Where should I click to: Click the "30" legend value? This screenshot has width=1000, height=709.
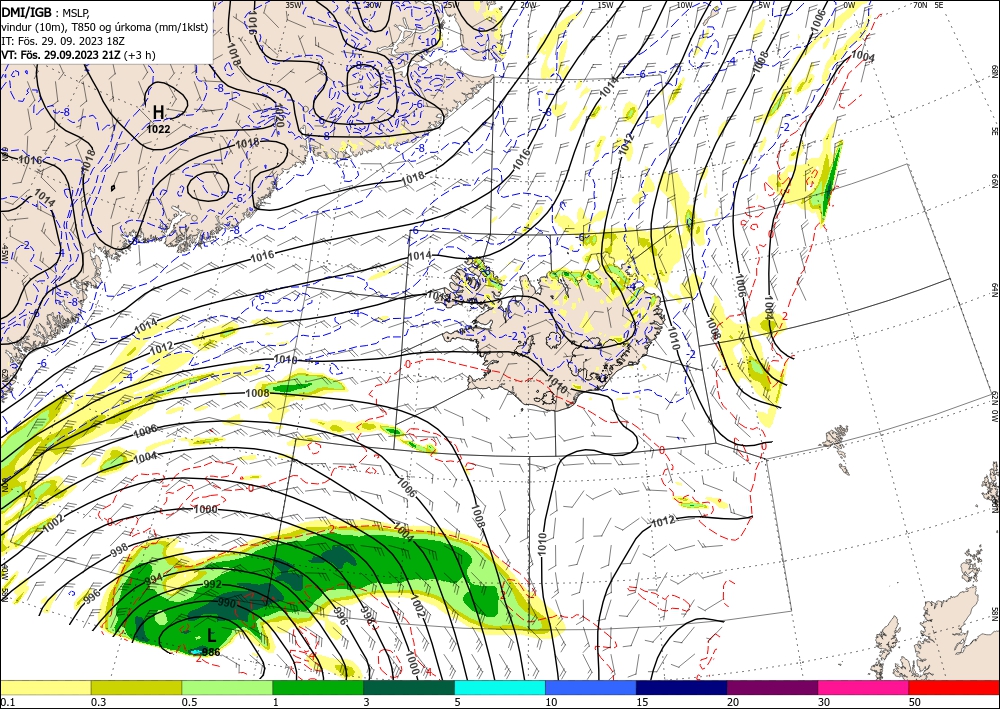824,702
